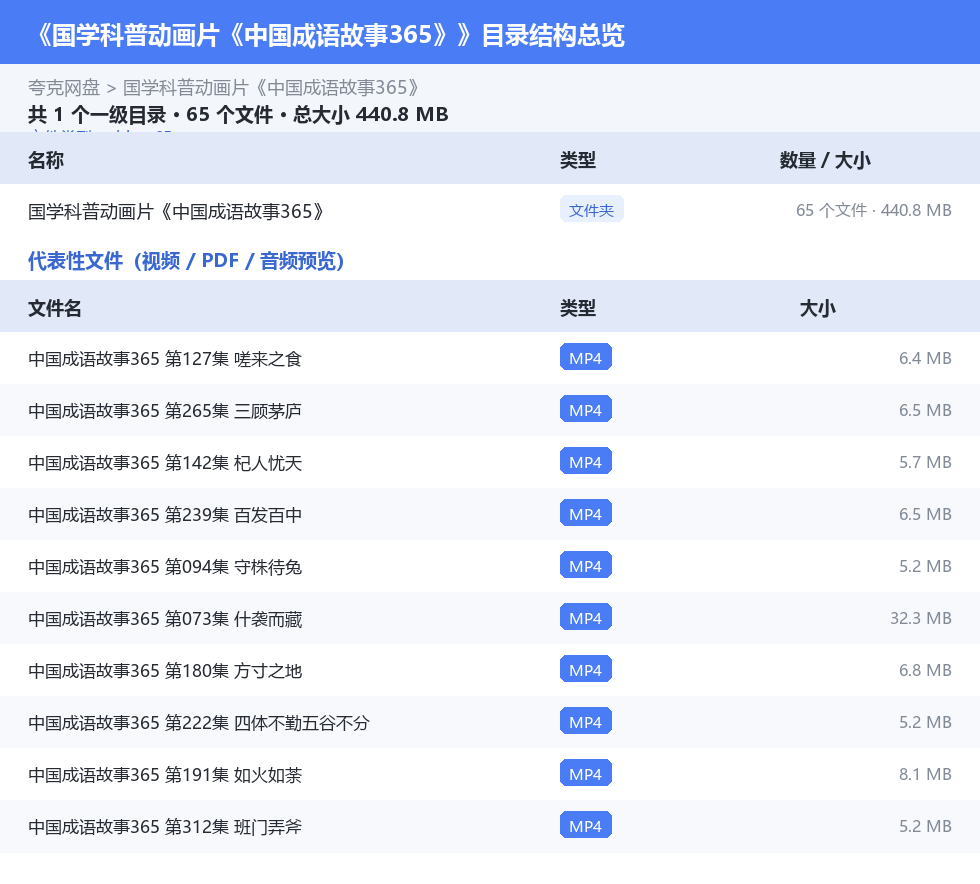Viewport: 980px width, 884px height.
Task: Click the 夸克网盘 breadcrumb link
Action: [x=64, y=88]
